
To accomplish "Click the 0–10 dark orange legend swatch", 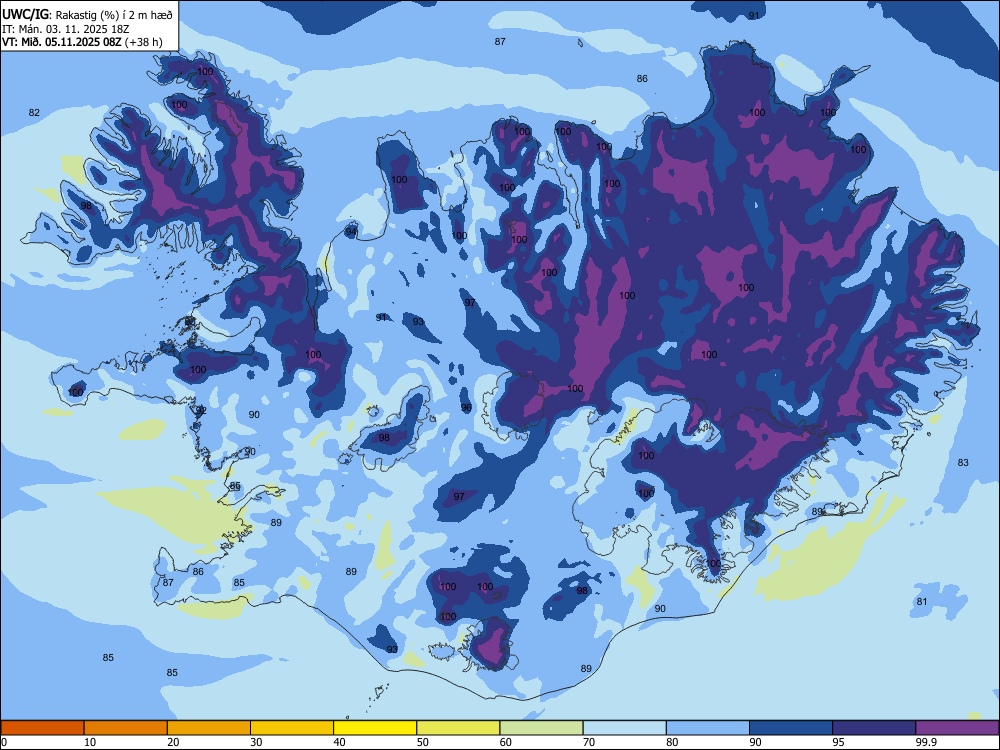I will pos(42,728).
